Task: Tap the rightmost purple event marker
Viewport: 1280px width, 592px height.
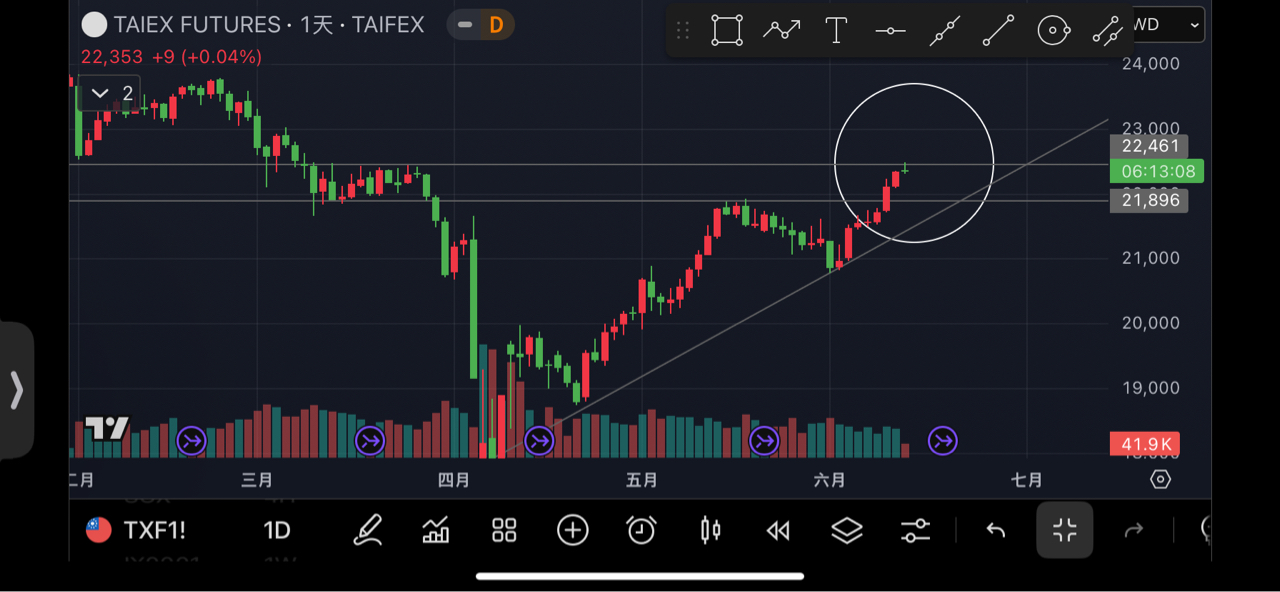Action: point(942,440)
